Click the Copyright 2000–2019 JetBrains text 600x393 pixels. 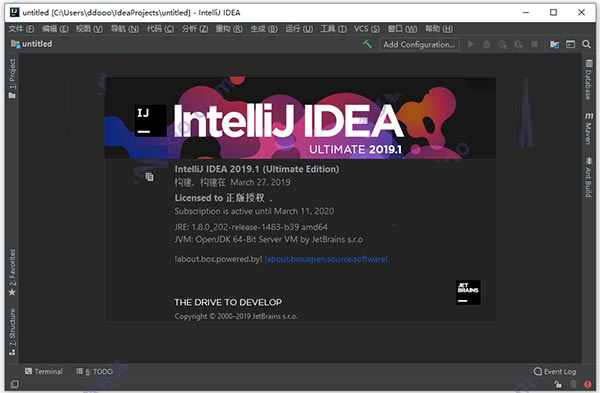(236, 316)
